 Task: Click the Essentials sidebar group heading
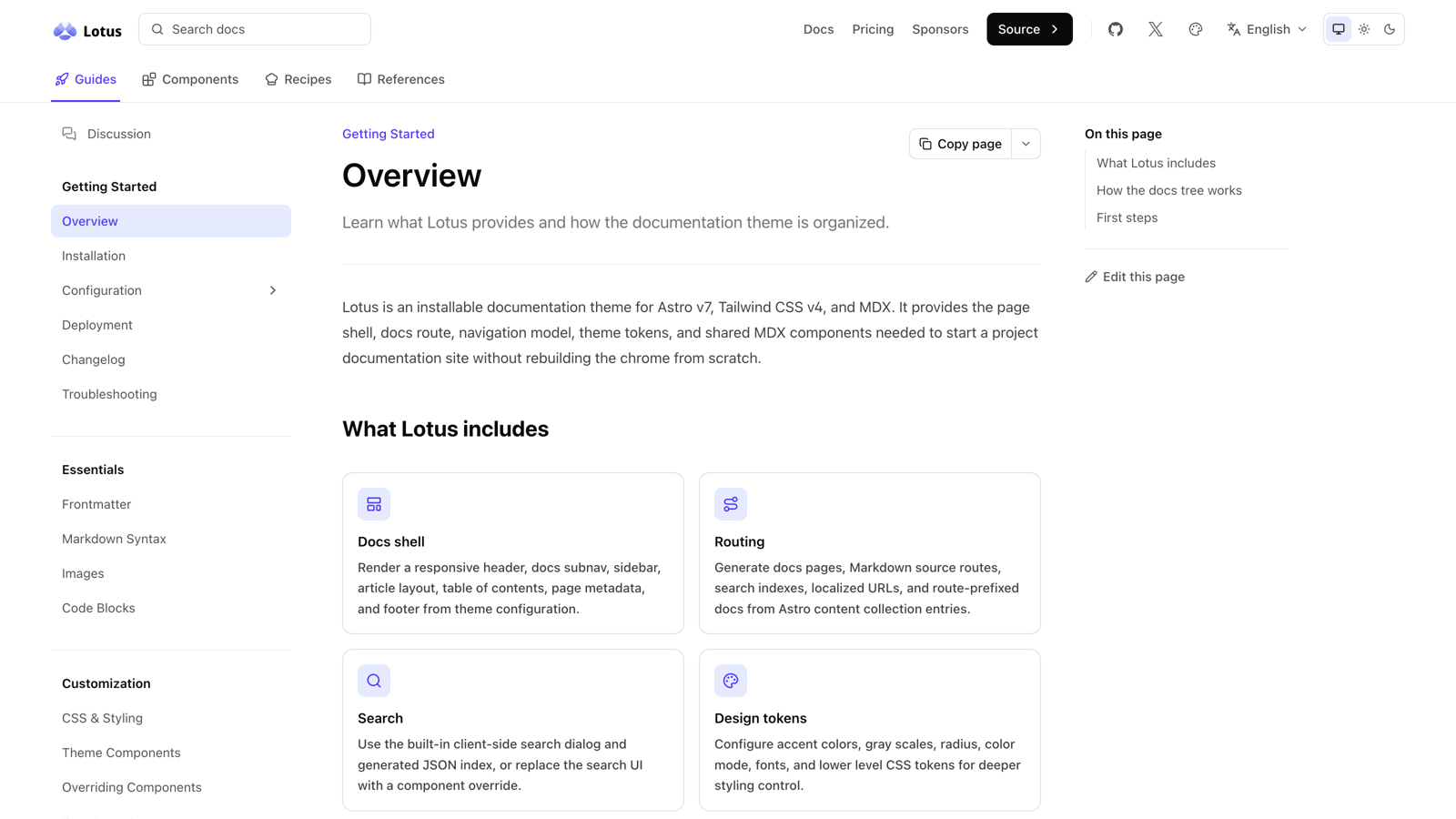pyautogui.click(x=93, y=470)
